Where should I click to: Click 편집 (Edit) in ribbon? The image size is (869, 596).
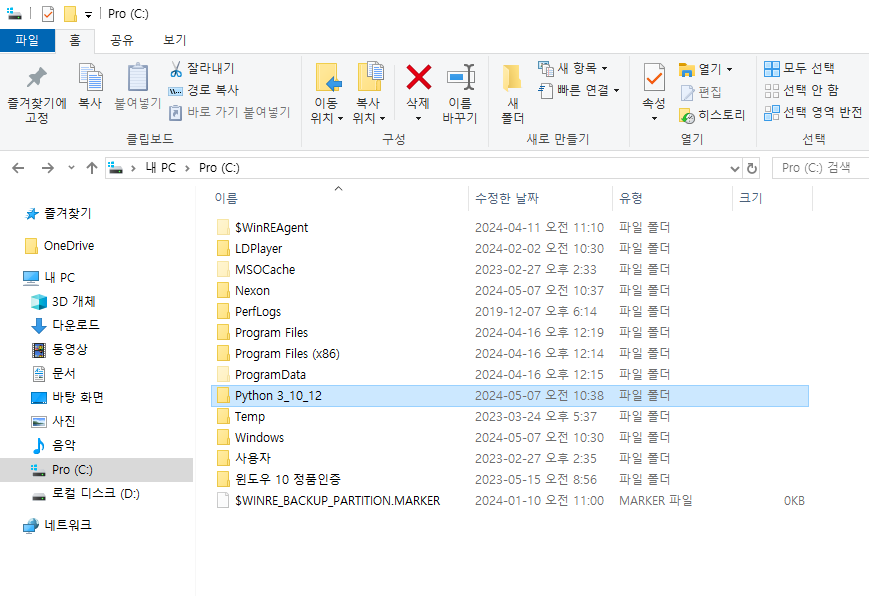coord(701,92)
